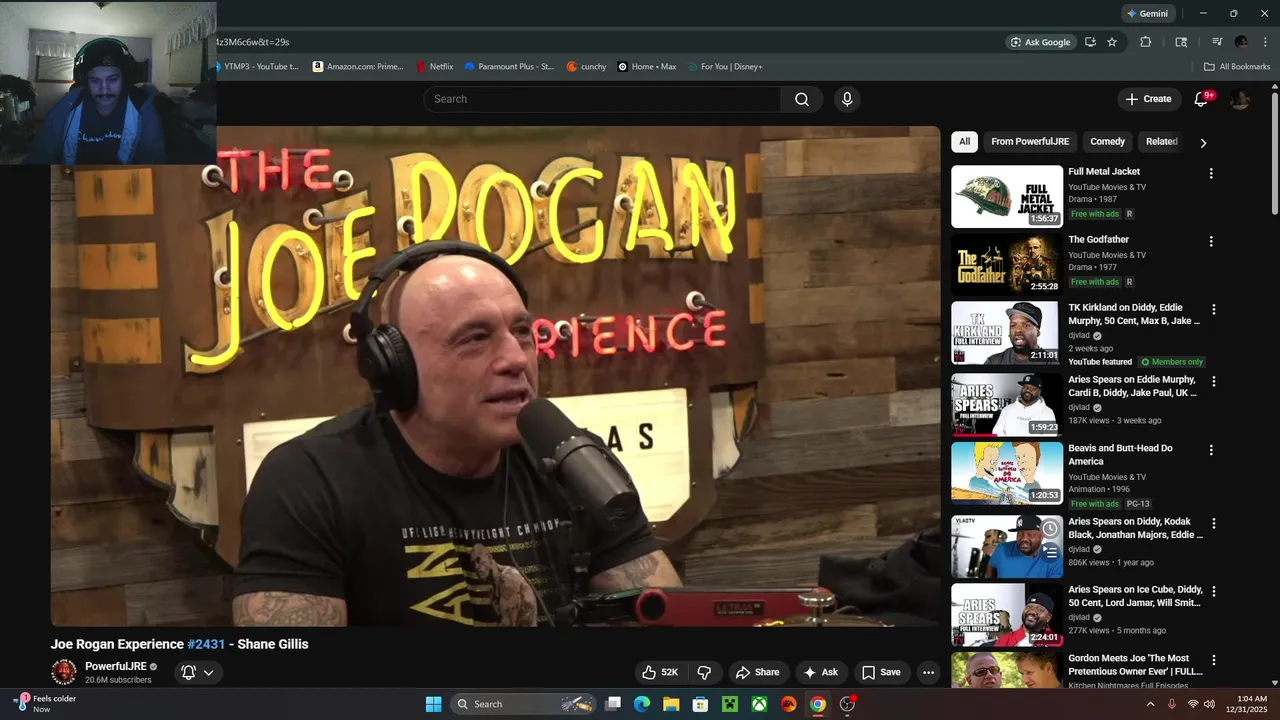Click the video player to toggle playback
The image size is (1280, 720).
[496, 376]
